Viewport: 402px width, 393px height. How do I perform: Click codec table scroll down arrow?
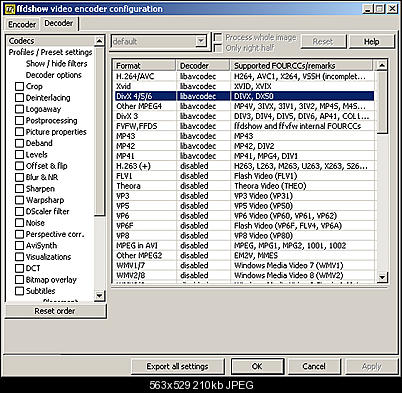pyautogui.click(x=382, y=277)
